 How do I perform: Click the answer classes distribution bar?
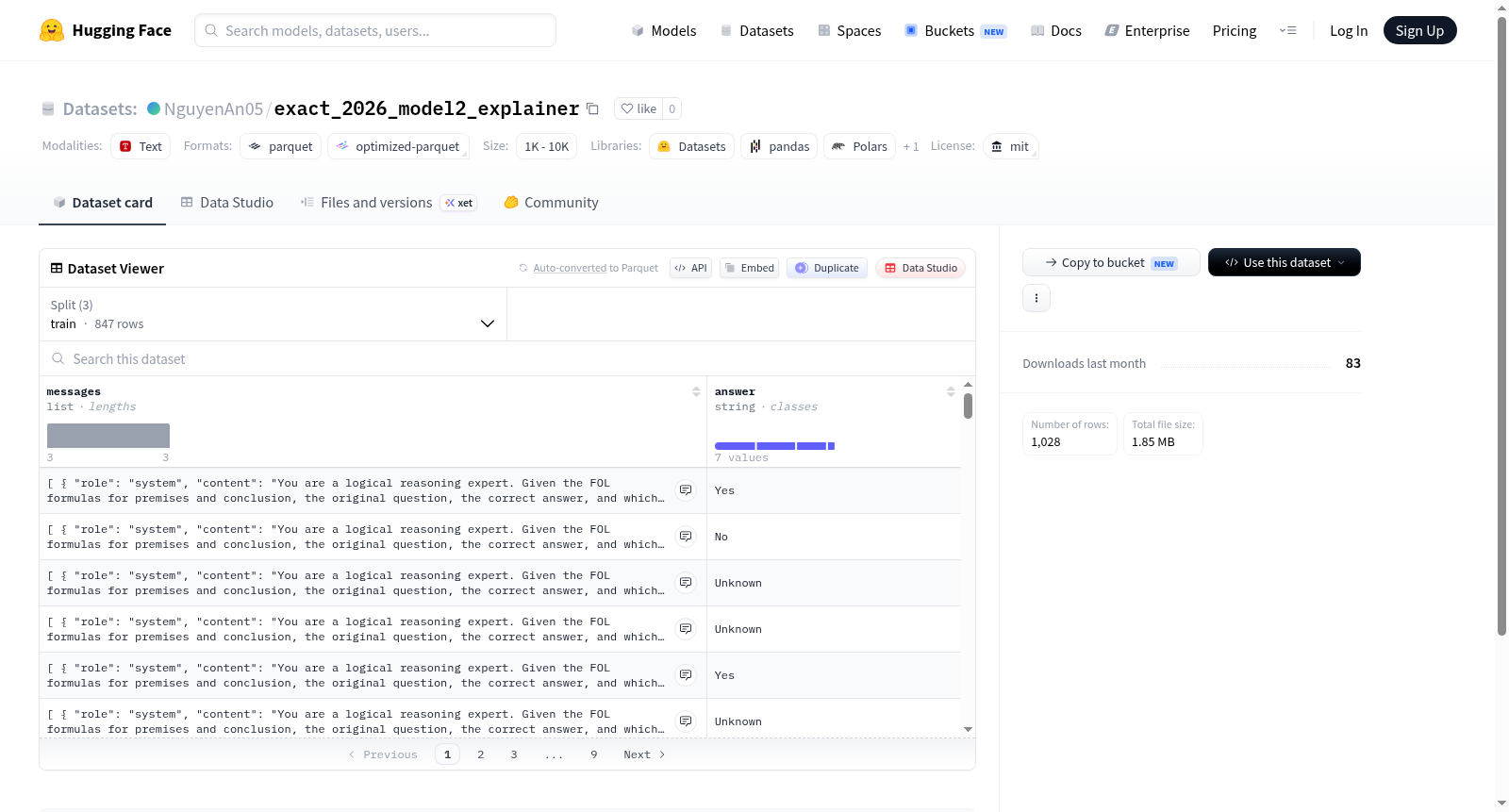pos(774,446)
